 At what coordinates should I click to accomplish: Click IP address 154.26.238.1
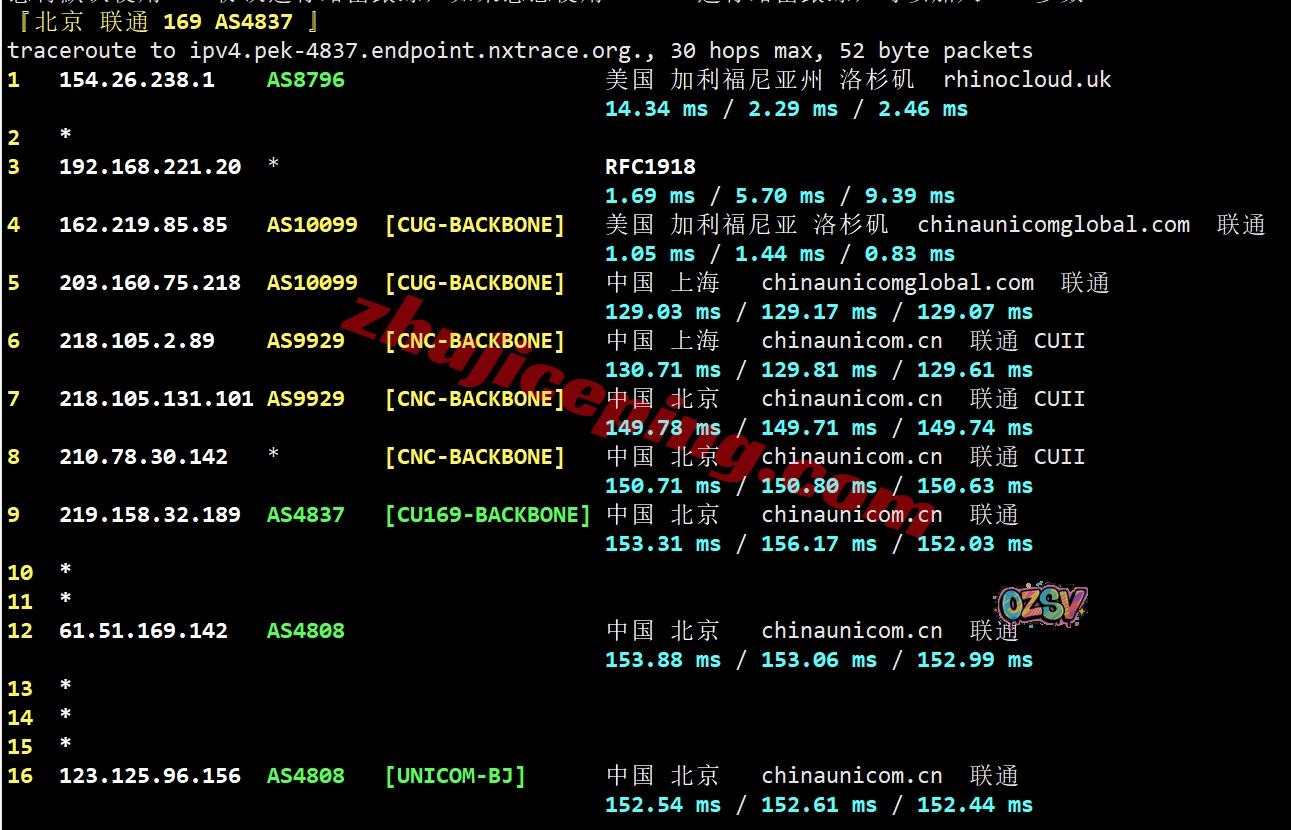(137, 80)
